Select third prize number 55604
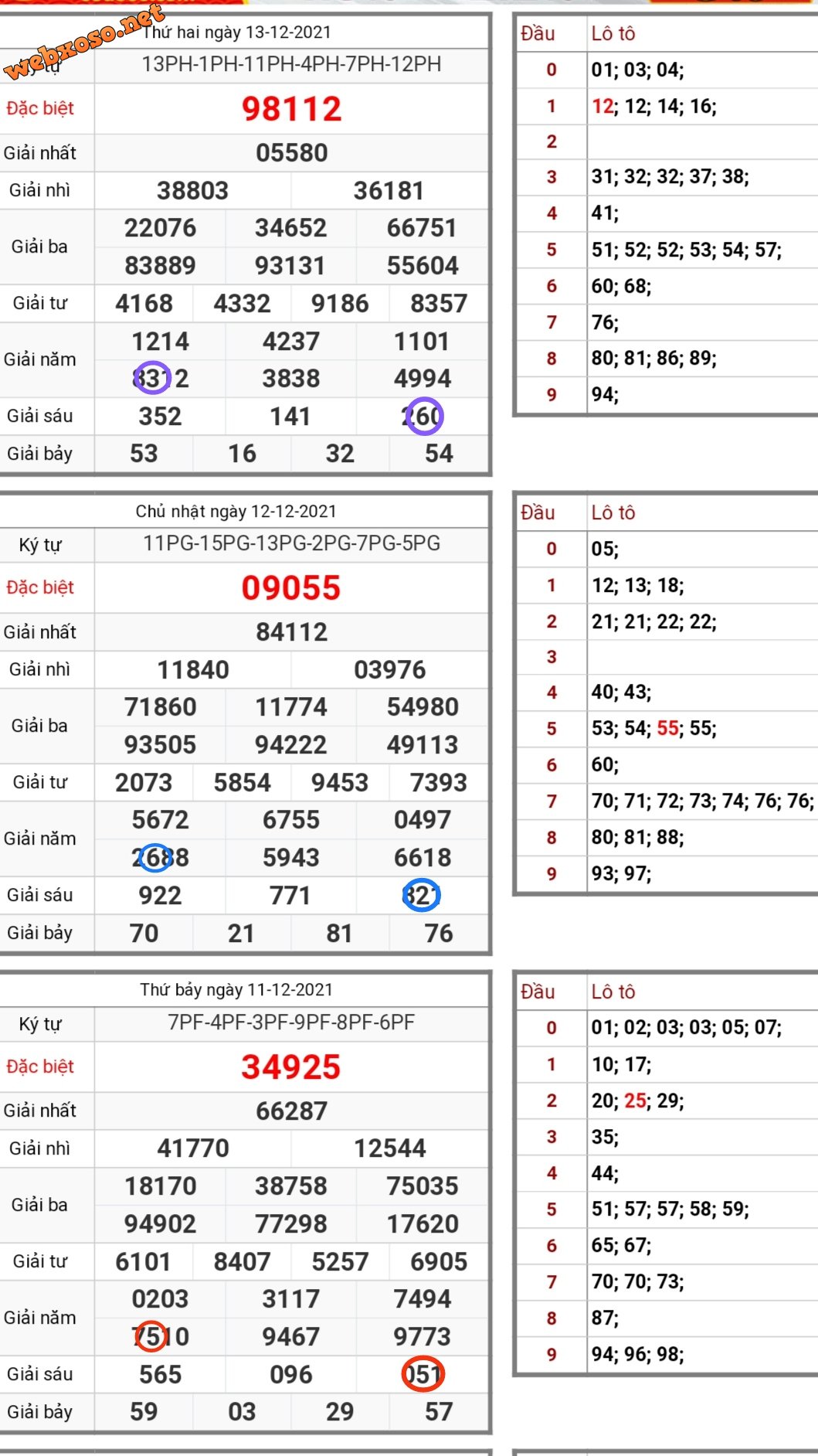This screenshot has width=818, height=1456. pos(423,266)
